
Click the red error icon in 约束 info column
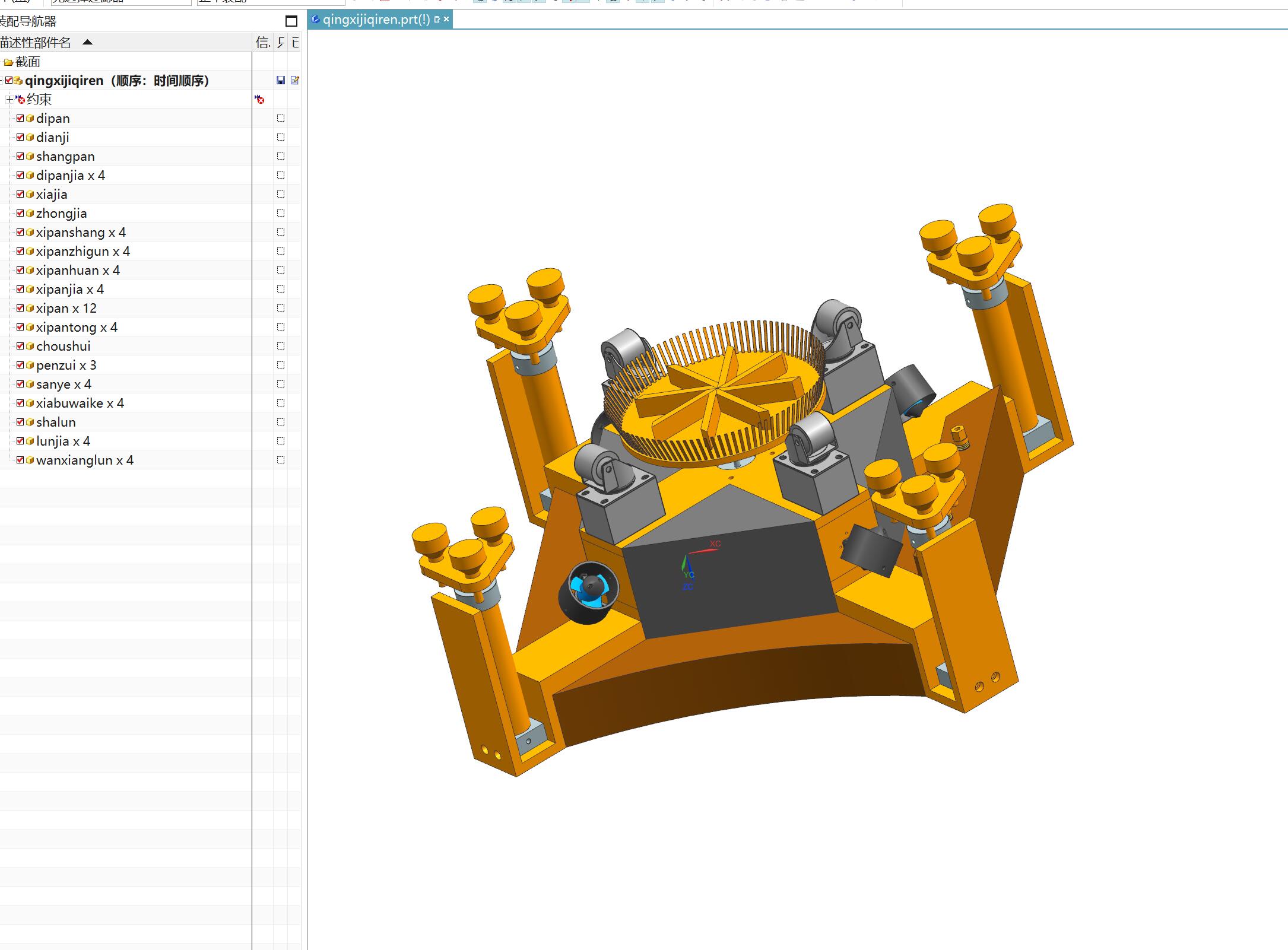pyautogui.click(x=259, y=99)
